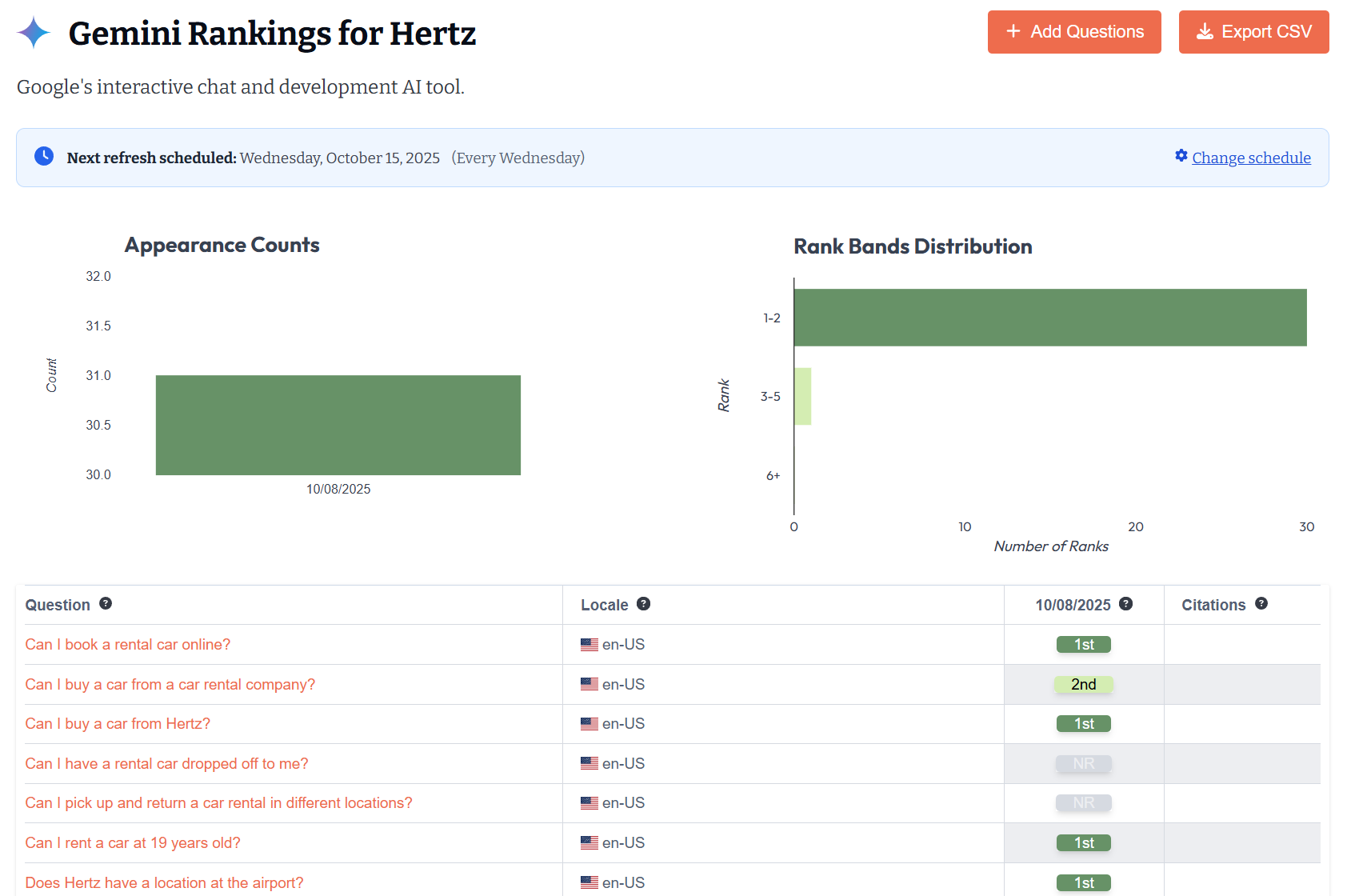Viewport: 1347px width, 896px height.
Task: Click the help icon beside Locale header
Action: 643,604
